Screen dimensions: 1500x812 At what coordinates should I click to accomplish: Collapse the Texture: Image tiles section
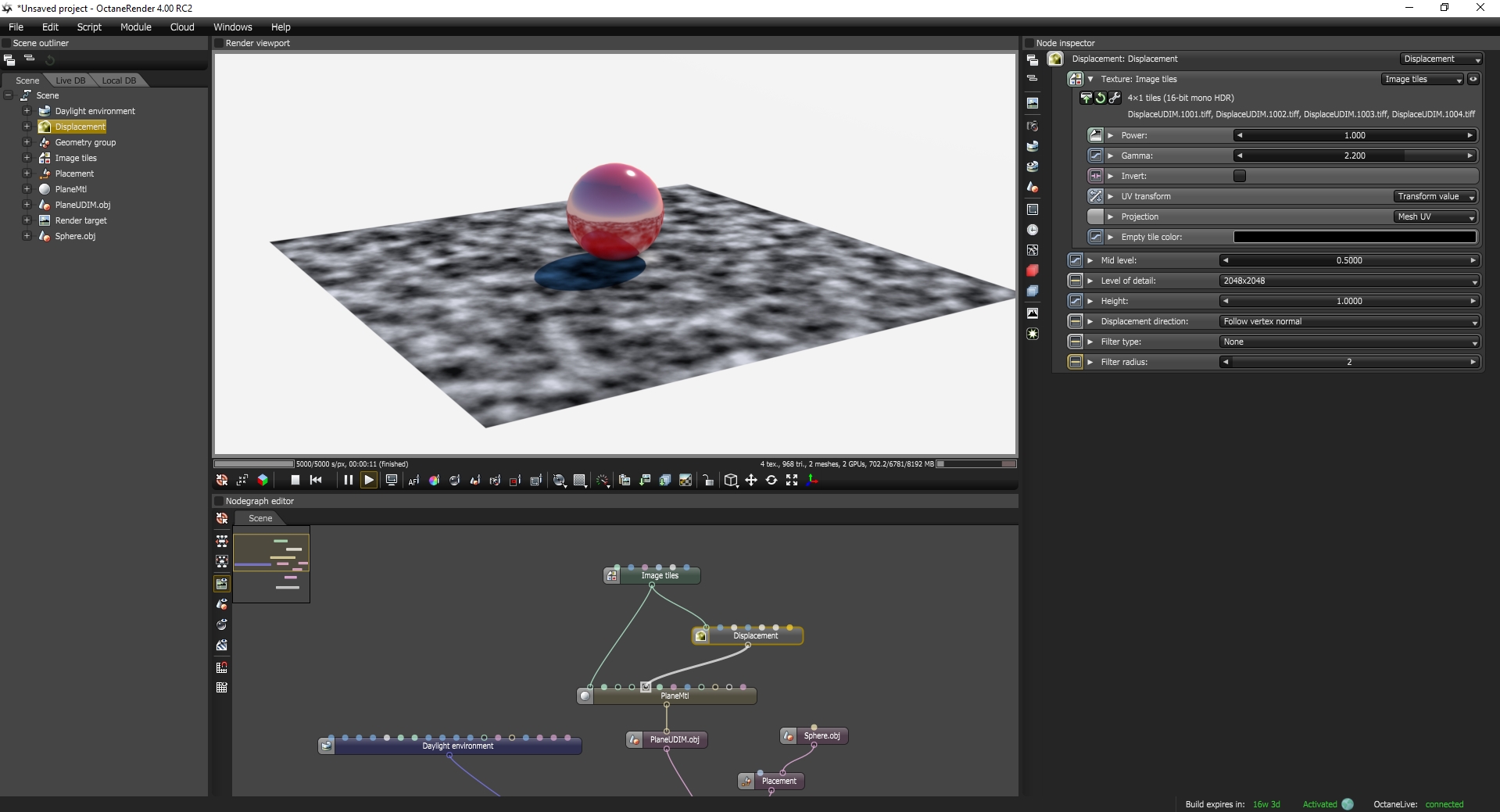point(1090,79)
